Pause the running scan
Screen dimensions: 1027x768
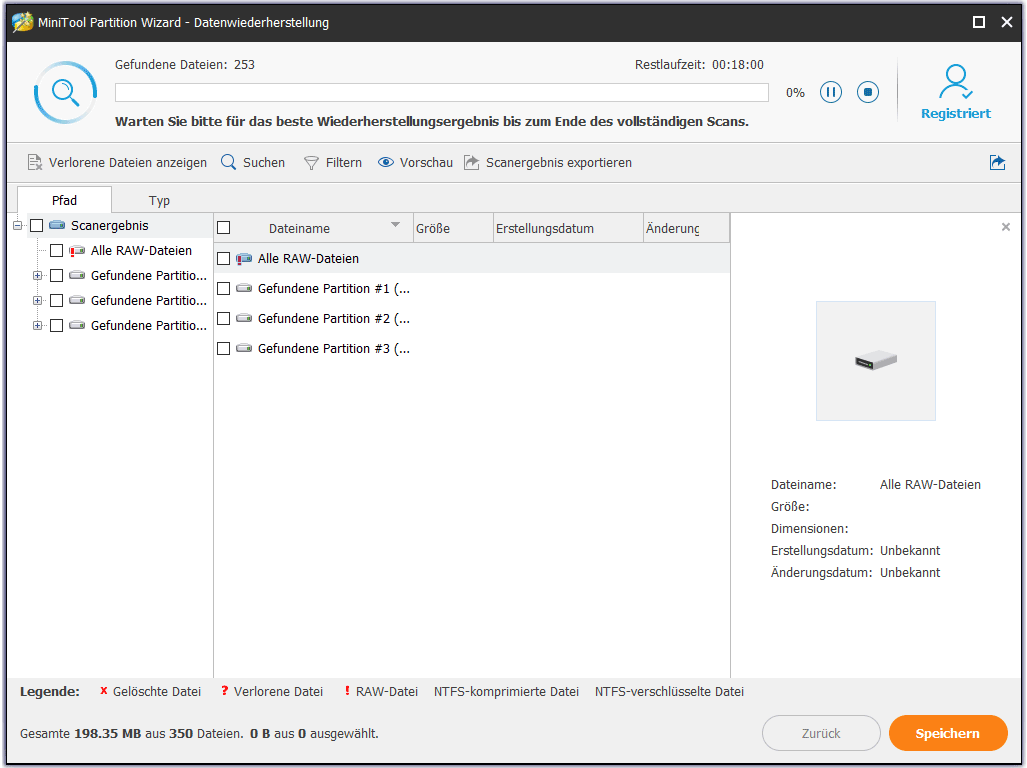point(831,92)
